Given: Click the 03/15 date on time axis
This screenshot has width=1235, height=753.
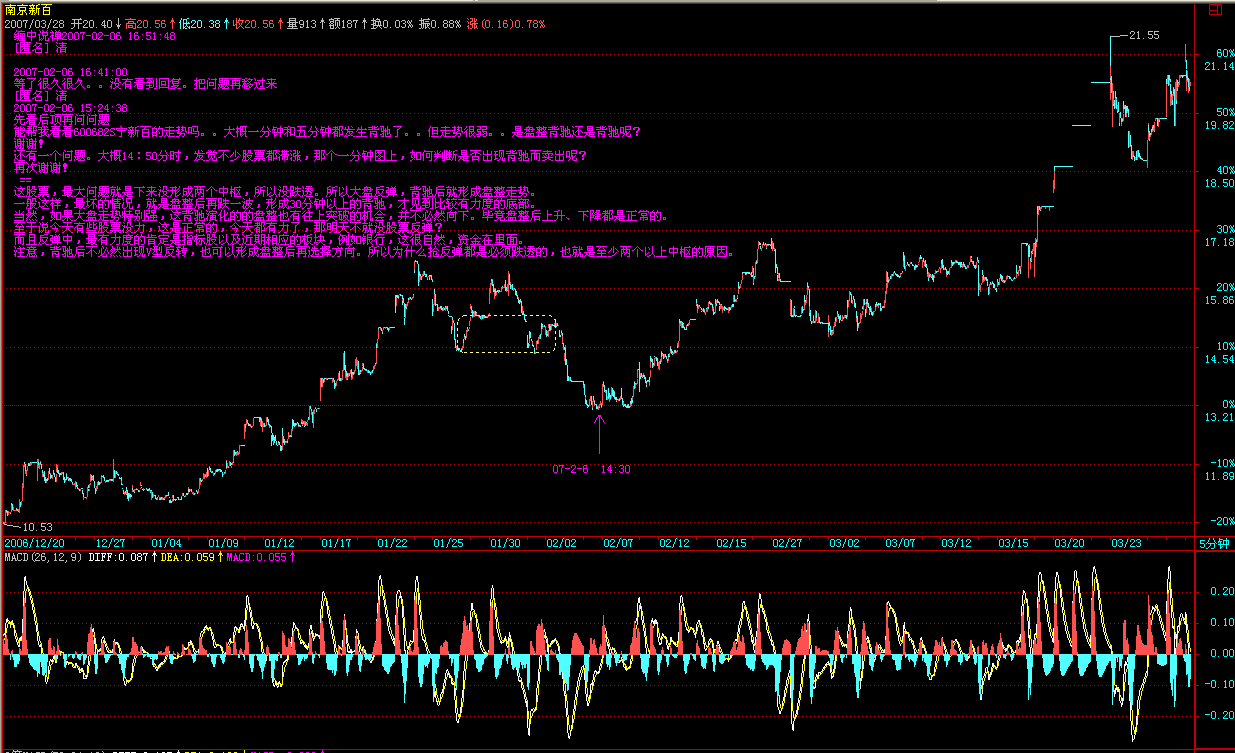Looking at the screenshot, I should (x=1015, y=543).
